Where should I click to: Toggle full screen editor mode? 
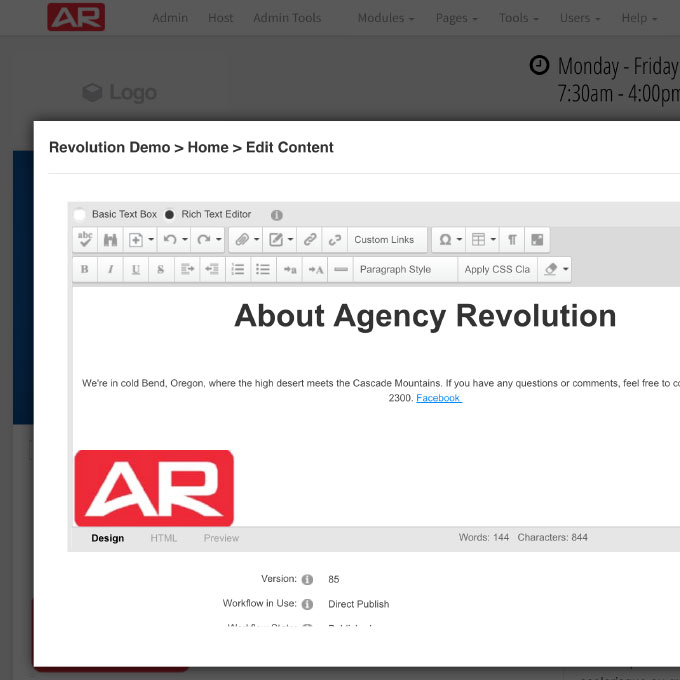coord(537,239)
